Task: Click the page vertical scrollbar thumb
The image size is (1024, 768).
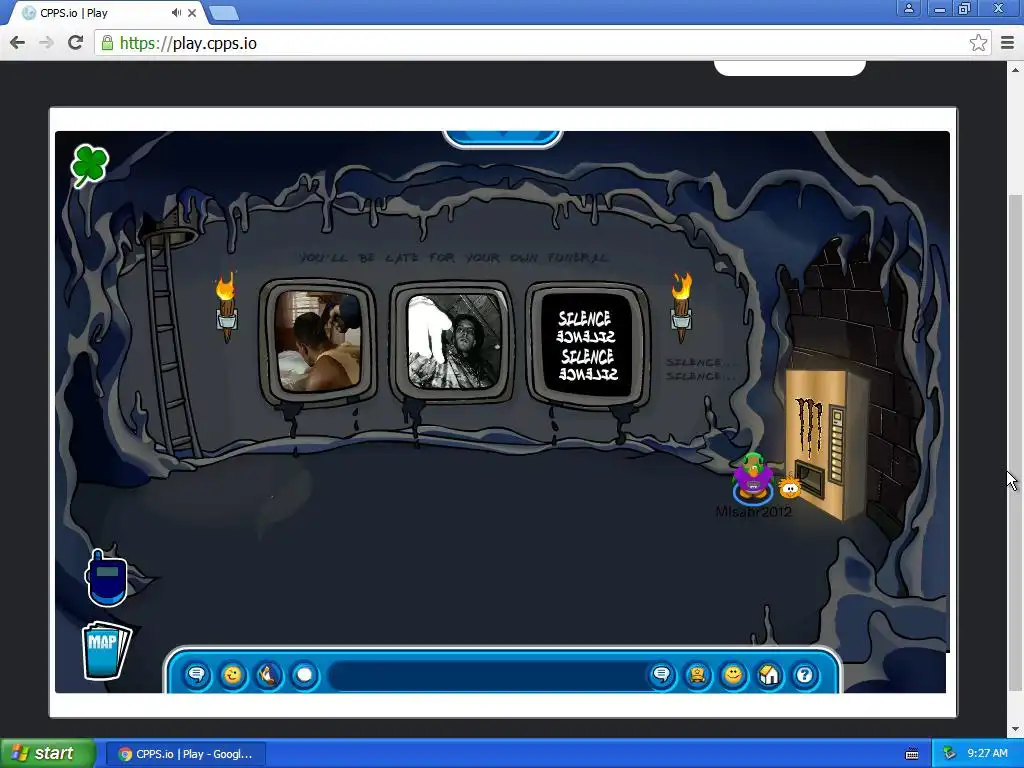Action: [1014, 444]
